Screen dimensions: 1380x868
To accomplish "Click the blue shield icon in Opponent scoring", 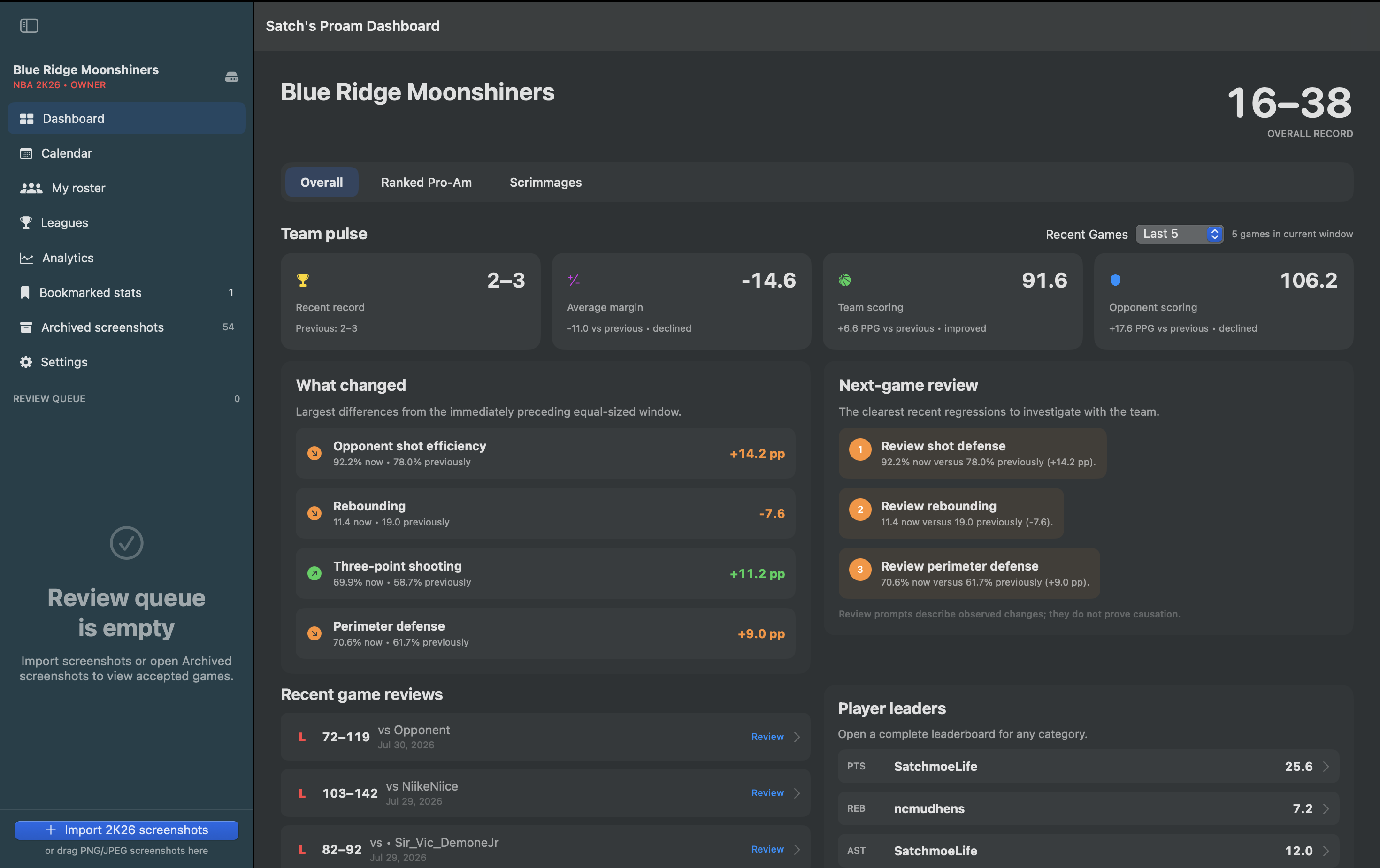I will (x=1115, y=280).
